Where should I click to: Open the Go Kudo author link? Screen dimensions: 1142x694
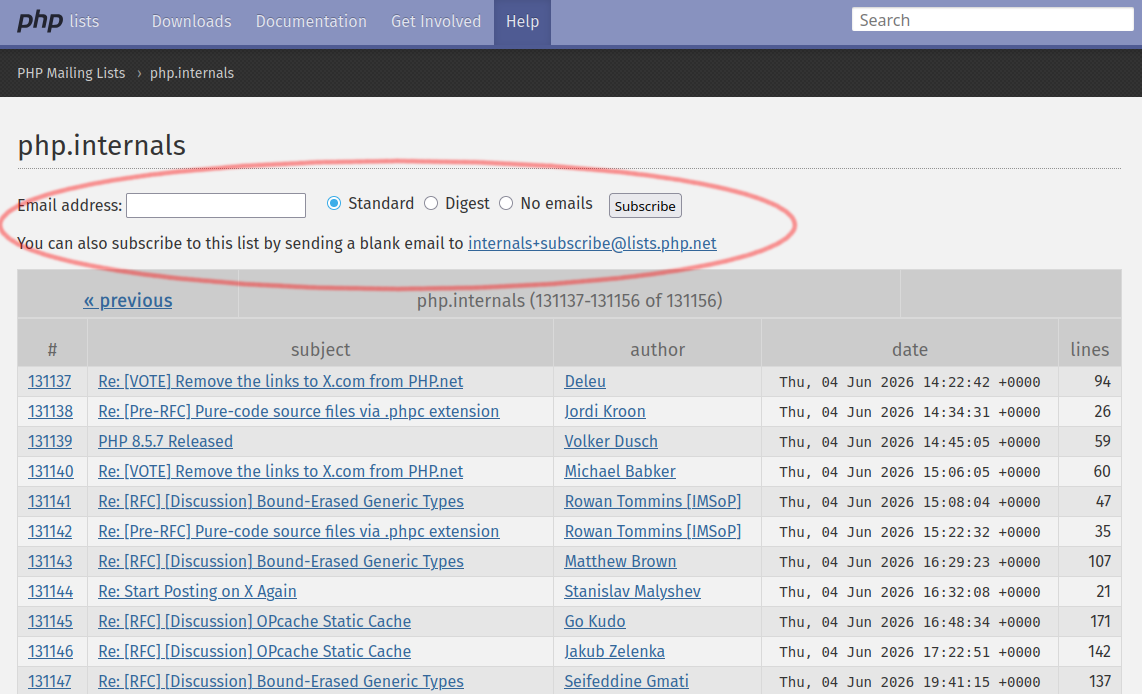(594, 621)
